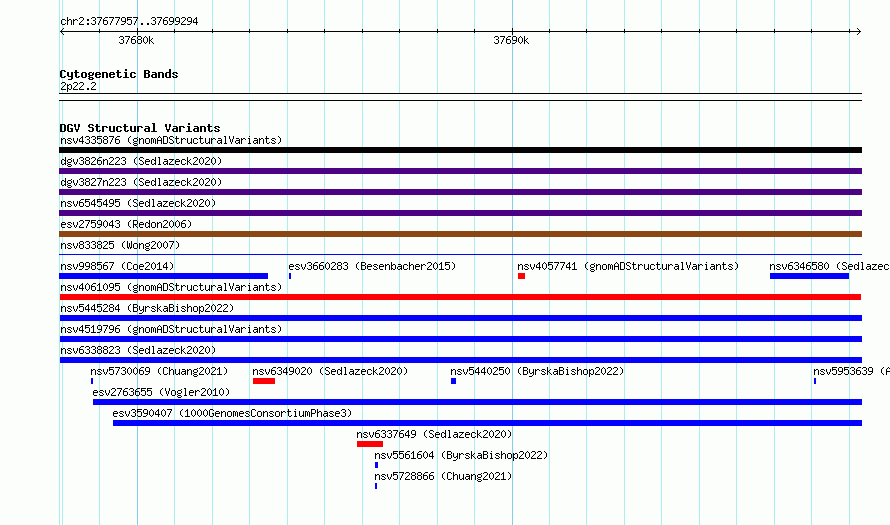Open esv2759043 (Redon2006) label
The image size is (890, 525).
(126, 224)
